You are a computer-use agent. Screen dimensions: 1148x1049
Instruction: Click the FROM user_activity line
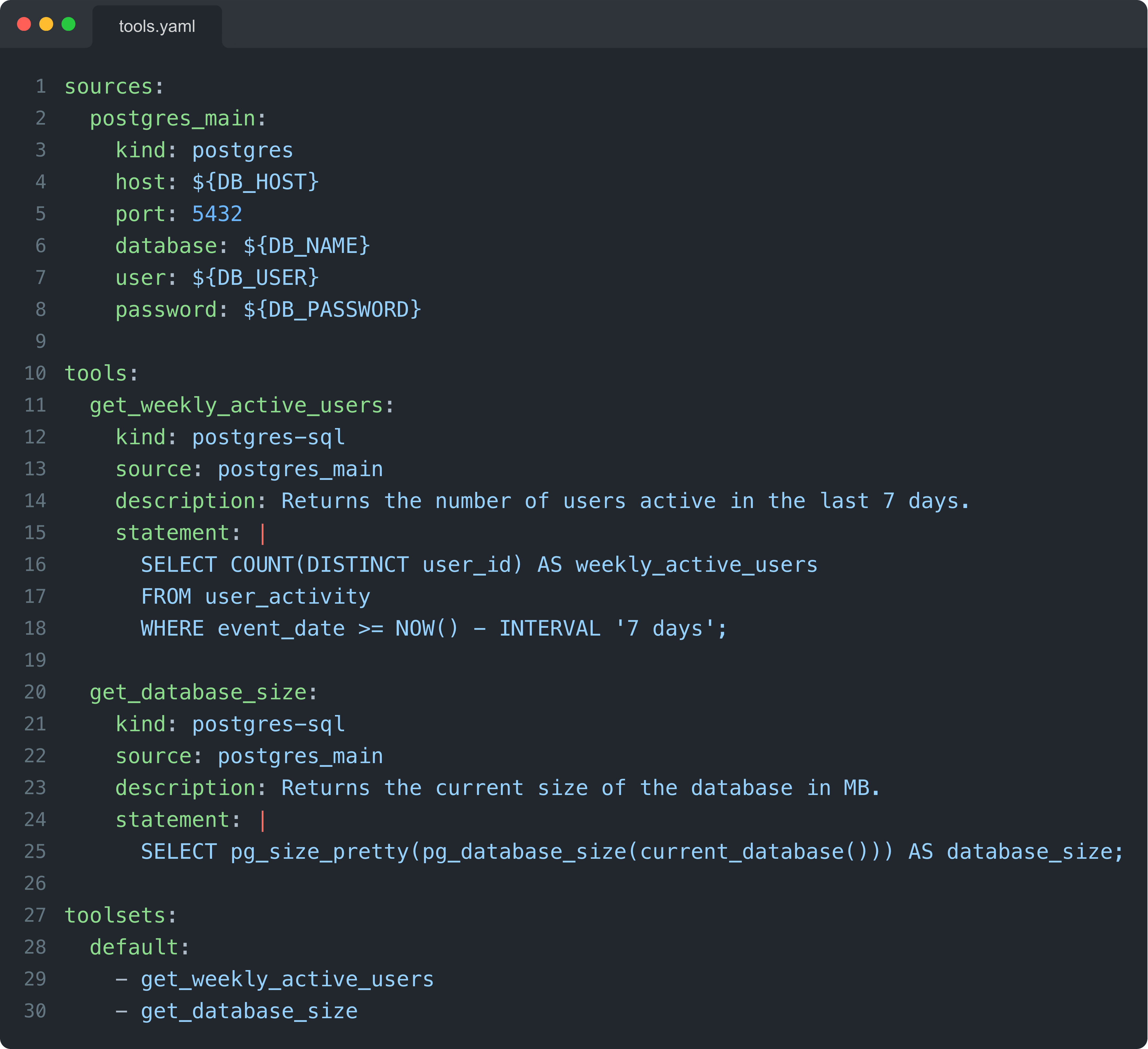[255, 597]
